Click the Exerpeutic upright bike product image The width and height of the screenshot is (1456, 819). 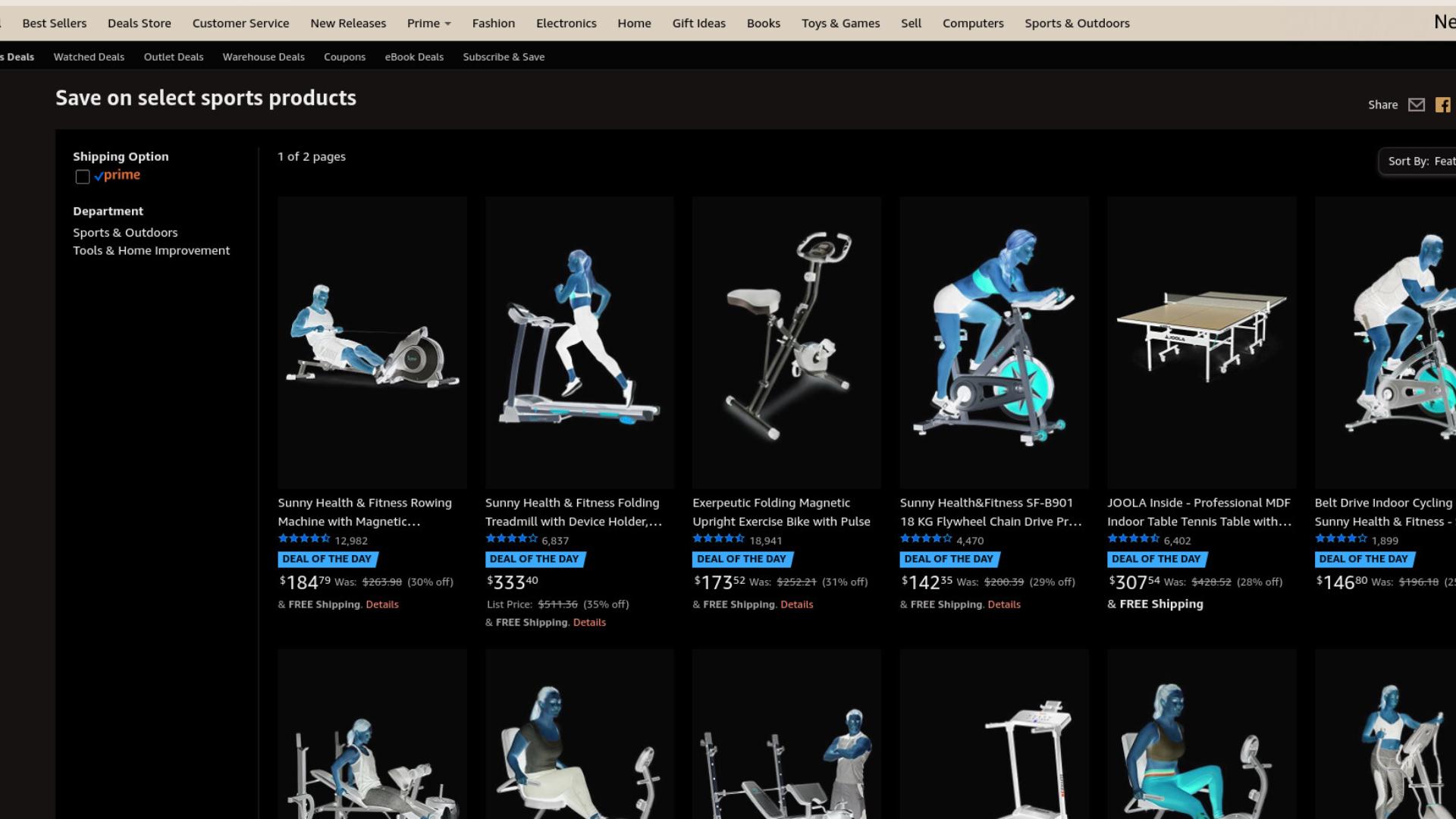(x=786, y=343)
